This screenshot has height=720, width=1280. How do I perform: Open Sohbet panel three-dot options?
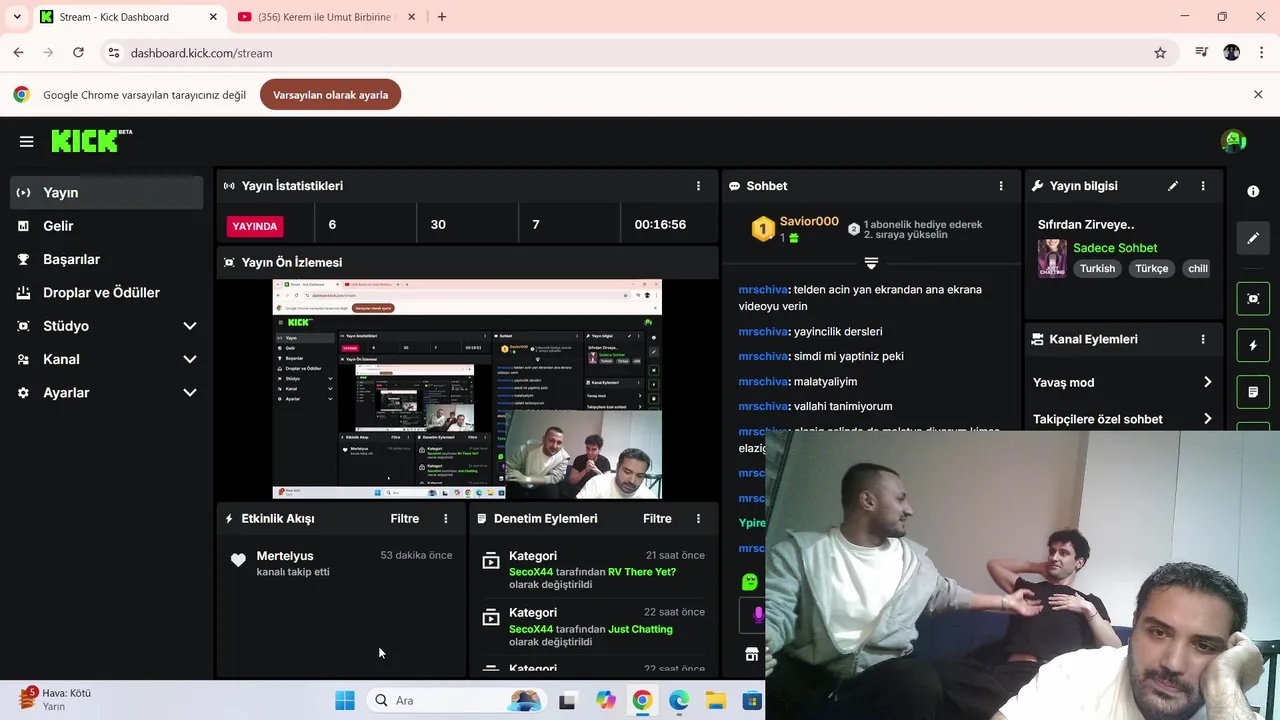[x=1001, y=186]
